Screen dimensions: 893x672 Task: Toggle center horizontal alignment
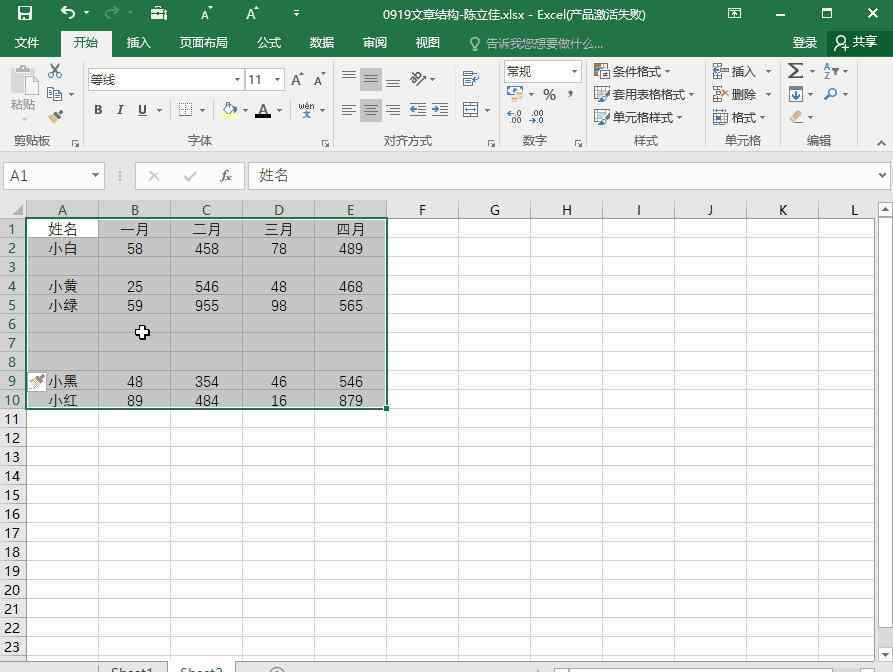(371, 110)
